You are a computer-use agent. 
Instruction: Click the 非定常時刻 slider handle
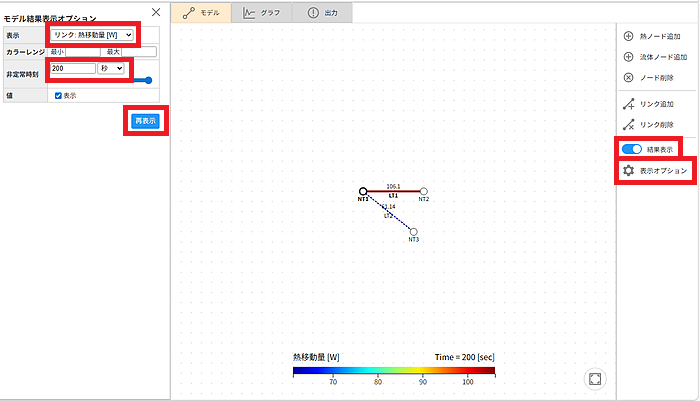149,81
